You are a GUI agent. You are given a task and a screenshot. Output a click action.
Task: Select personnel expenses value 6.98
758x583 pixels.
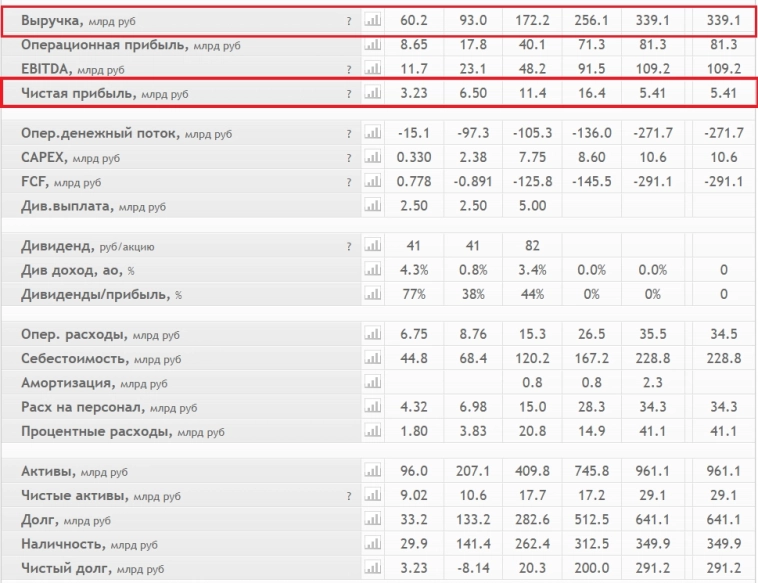tap(473, 407)
